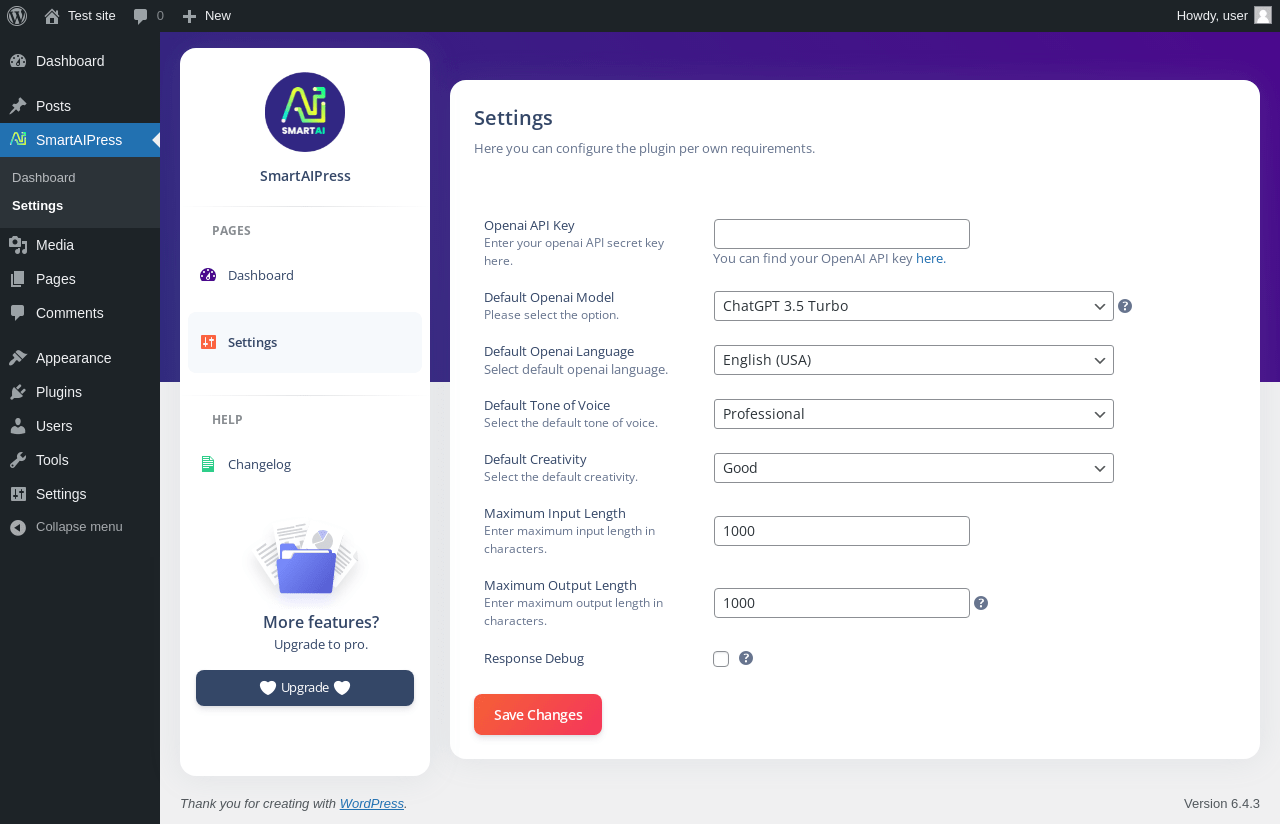Click the Comments icon in sidebar
The height and width of the screenshot is (824, 1280).
click(x=18, y=313)
